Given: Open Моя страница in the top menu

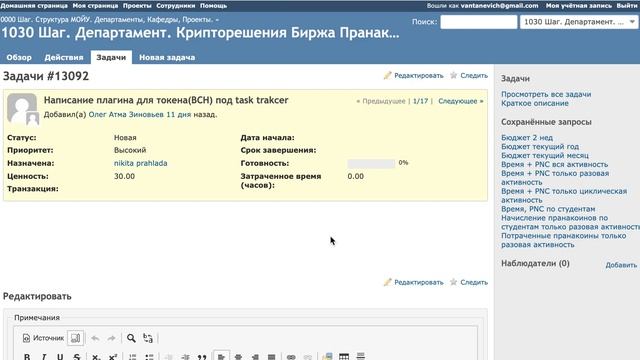Looking at the screenshot, I should point(95,6).
